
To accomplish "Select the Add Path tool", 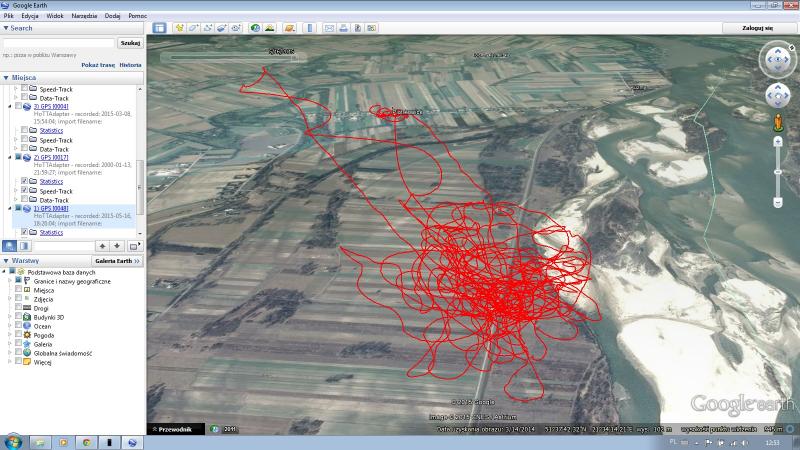I will pos(208,28).
